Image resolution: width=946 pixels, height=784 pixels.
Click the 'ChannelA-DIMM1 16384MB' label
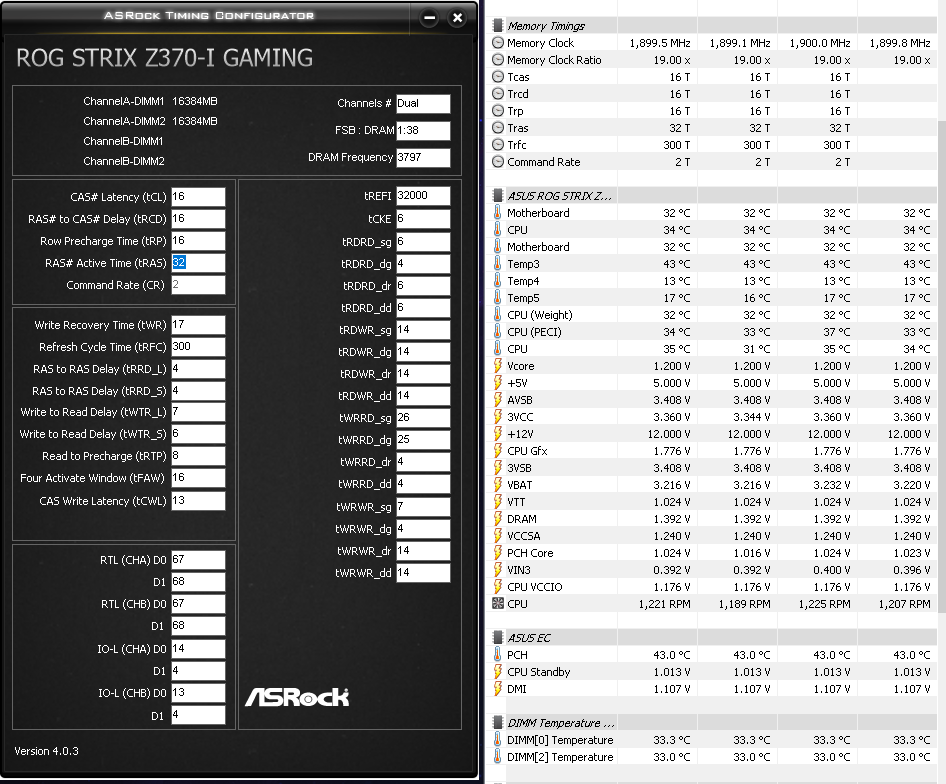[150, 101]
